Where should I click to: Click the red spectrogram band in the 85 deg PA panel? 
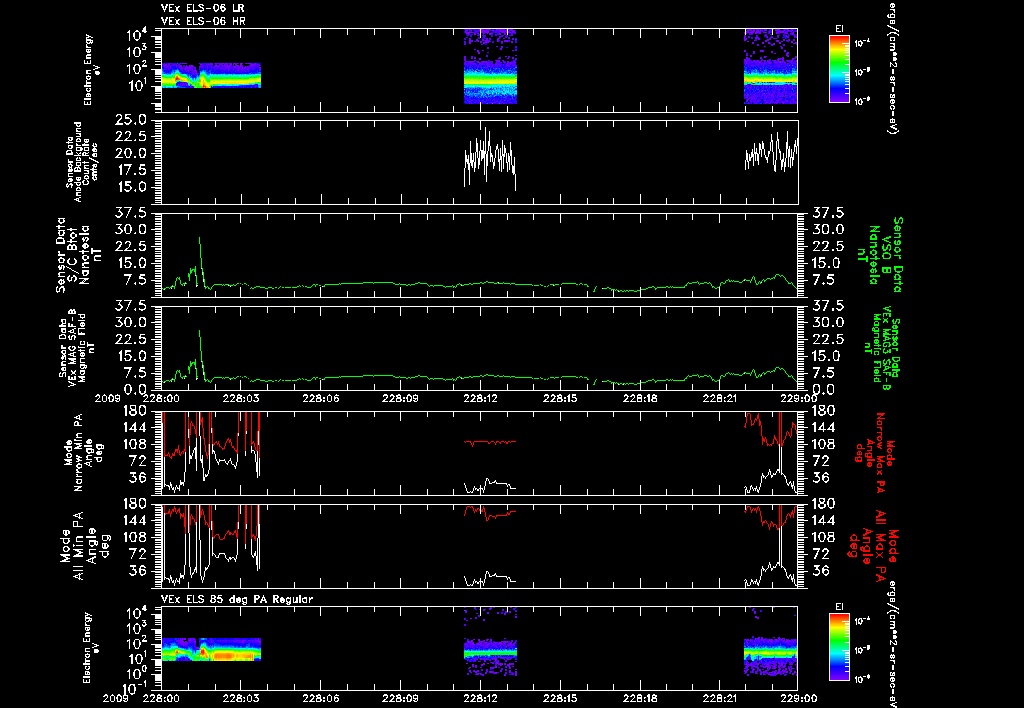[234, 654]
